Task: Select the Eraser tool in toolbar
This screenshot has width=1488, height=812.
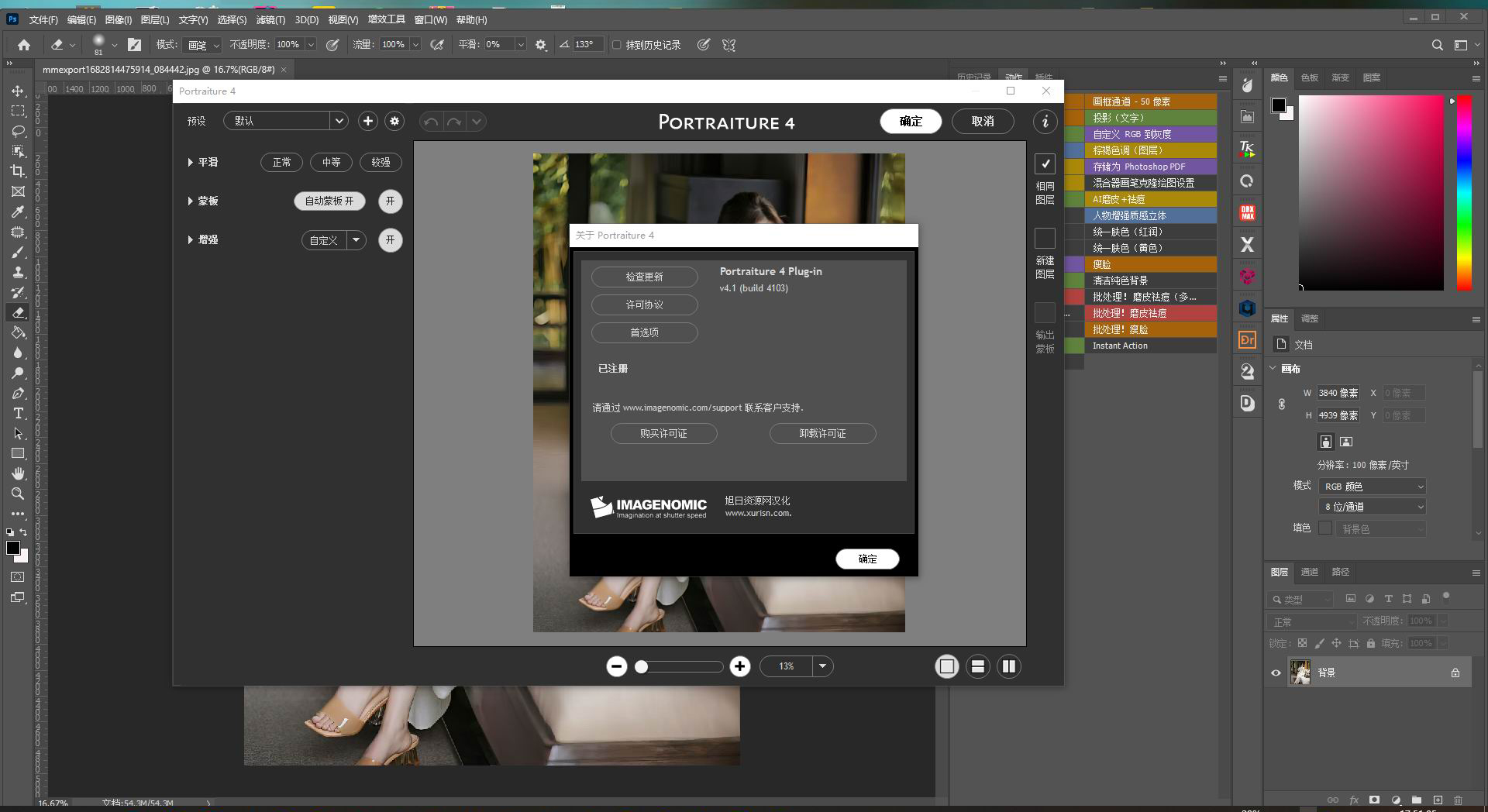Action: 18,312
